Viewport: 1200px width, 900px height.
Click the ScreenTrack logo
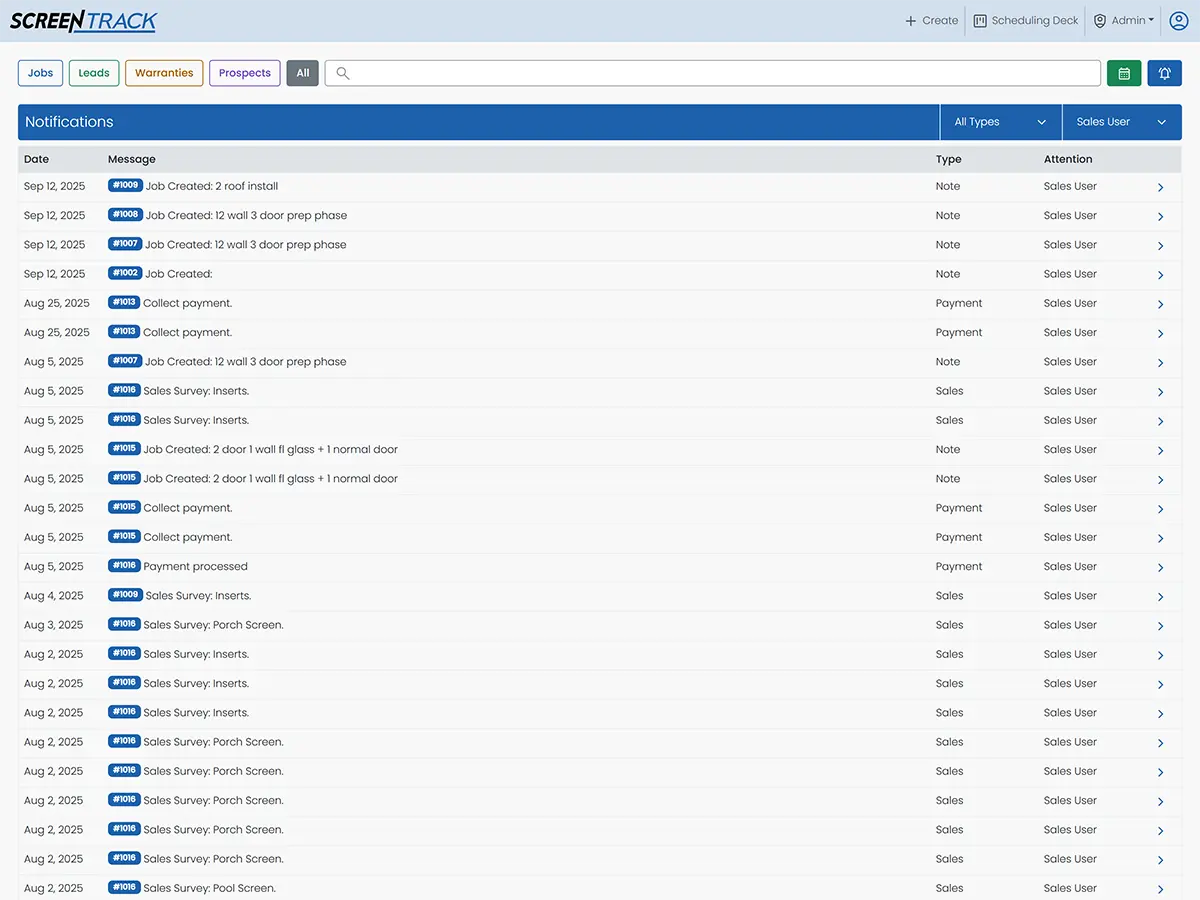tap(83, 21)
